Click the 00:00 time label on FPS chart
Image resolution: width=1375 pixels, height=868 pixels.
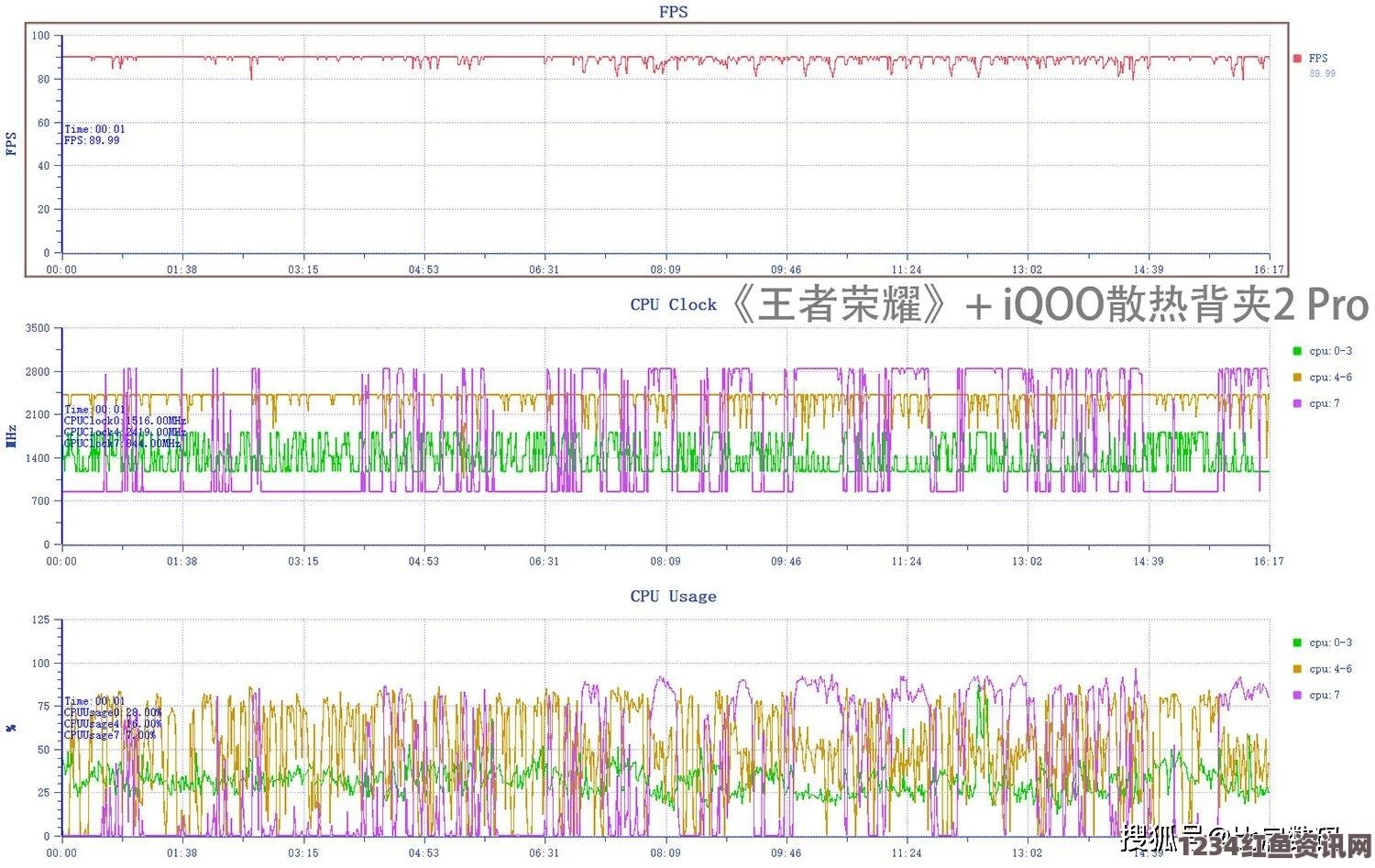click(x=61, y=269)
